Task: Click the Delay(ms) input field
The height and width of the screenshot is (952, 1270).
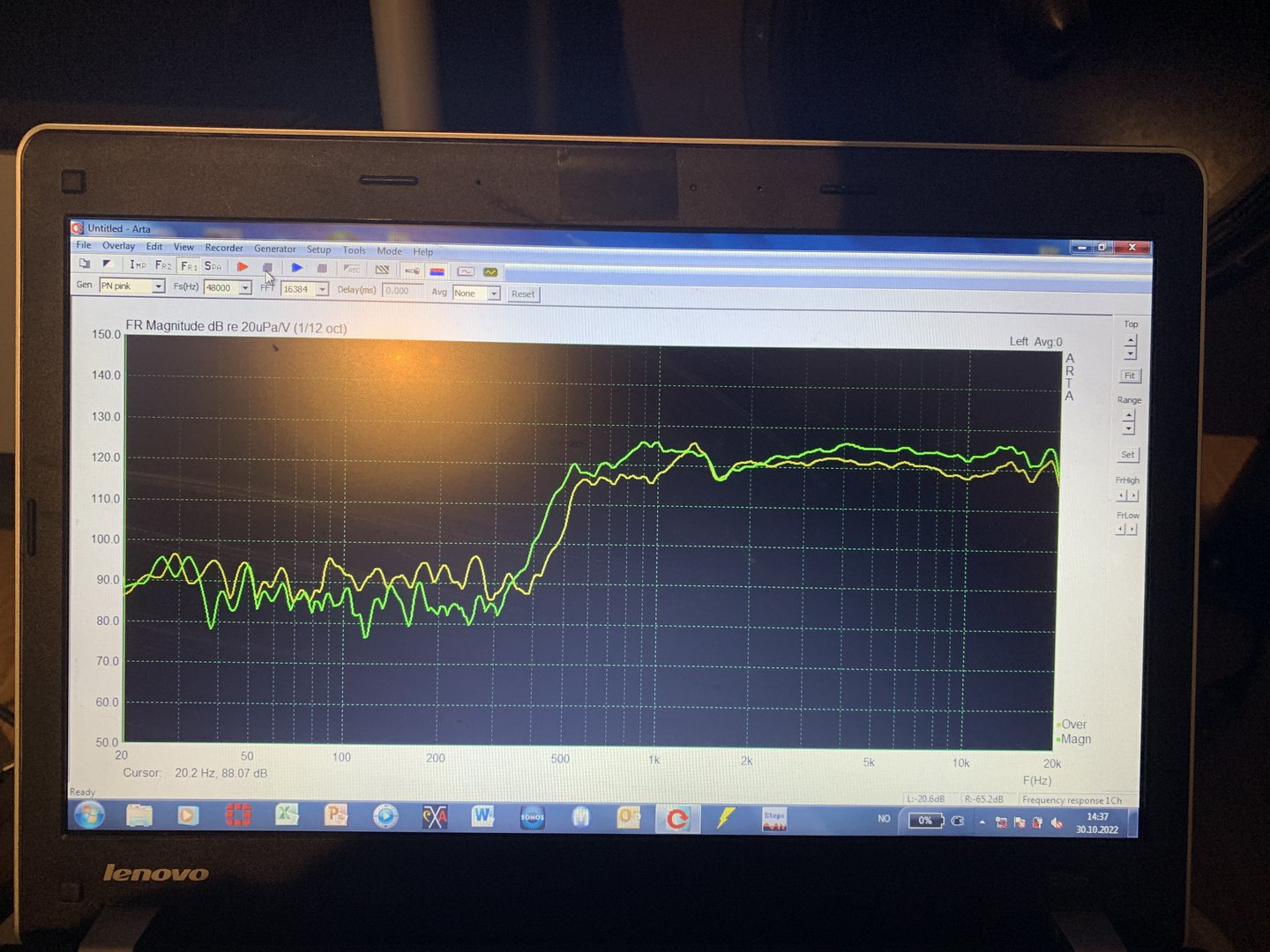Action: (403, 291)
